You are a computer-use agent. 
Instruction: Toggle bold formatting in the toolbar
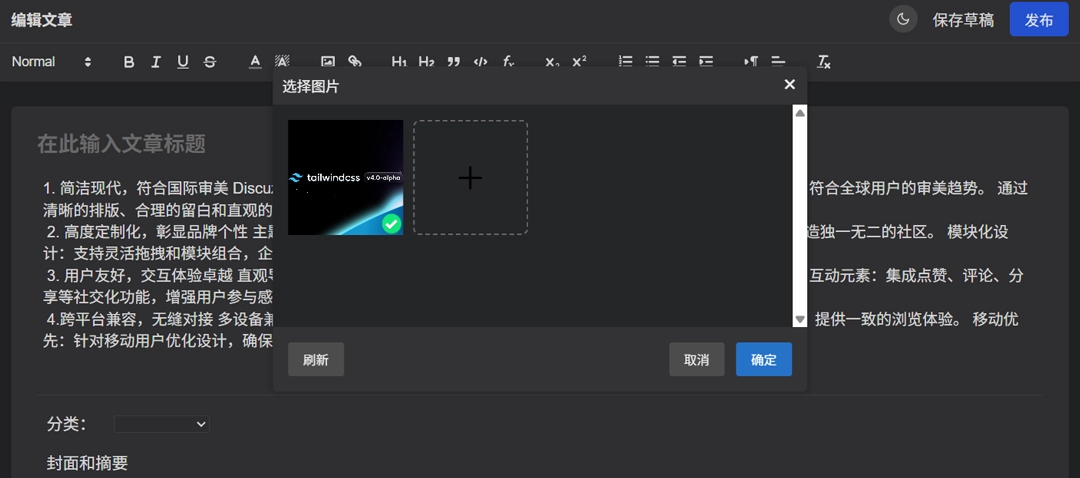click(x=129, y=62)
